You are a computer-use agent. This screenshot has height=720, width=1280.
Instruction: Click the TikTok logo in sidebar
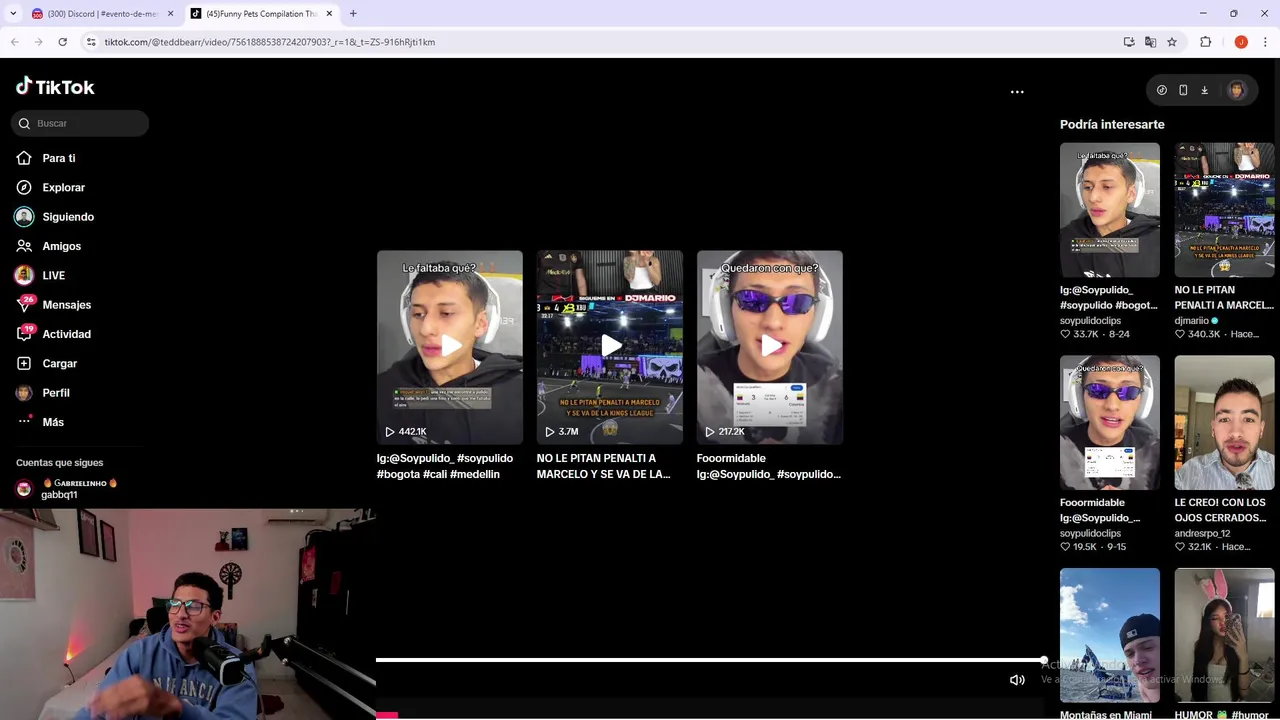(55, 87)
